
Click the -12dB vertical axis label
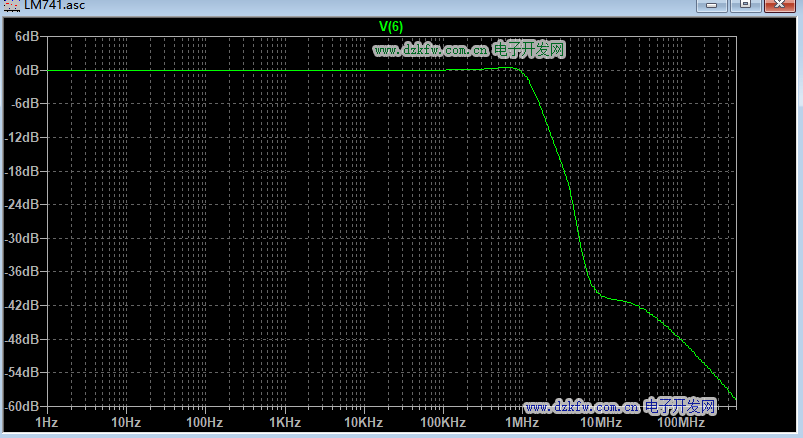22,137
